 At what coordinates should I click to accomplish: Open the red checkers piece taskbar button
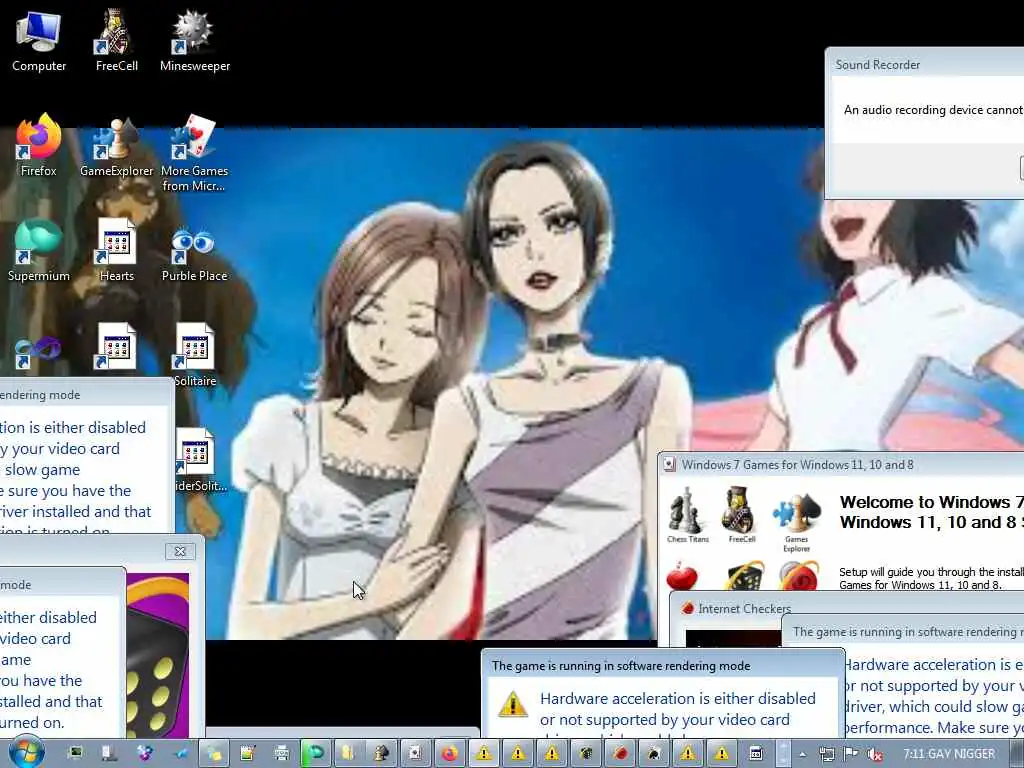pos(619,754)
